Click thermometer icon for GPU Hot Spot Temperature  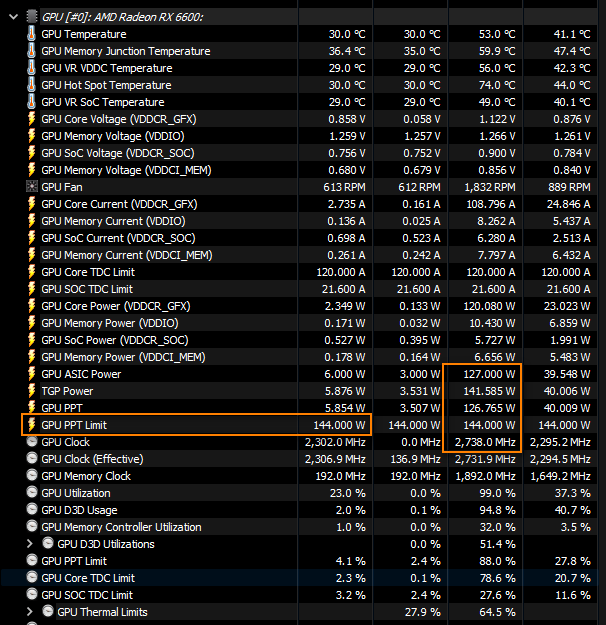31,85
